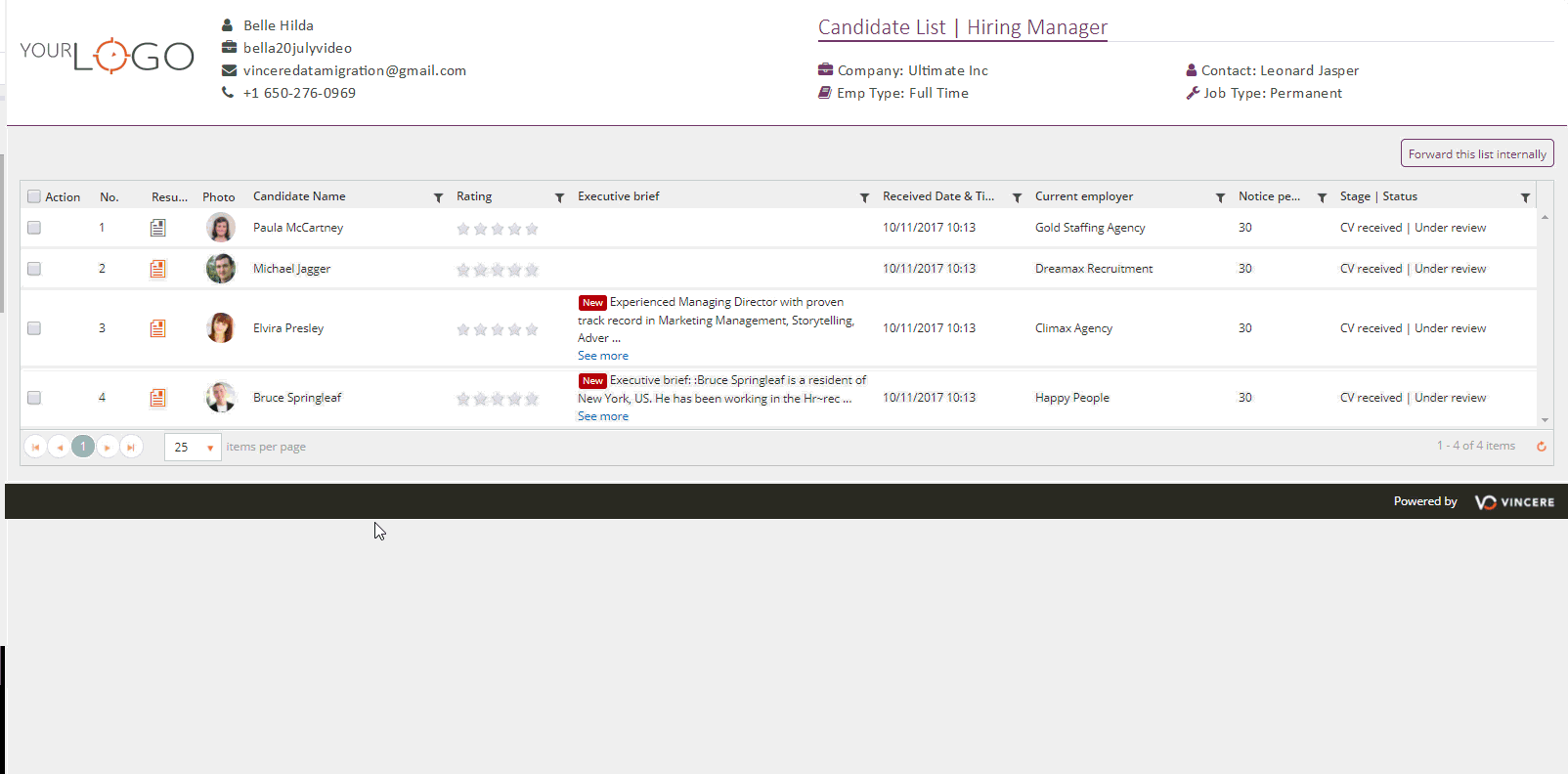This screenshot has height=774, width=1568.
Task: Tick checkbox for Elvira Presley row
Action: (34, 328)
